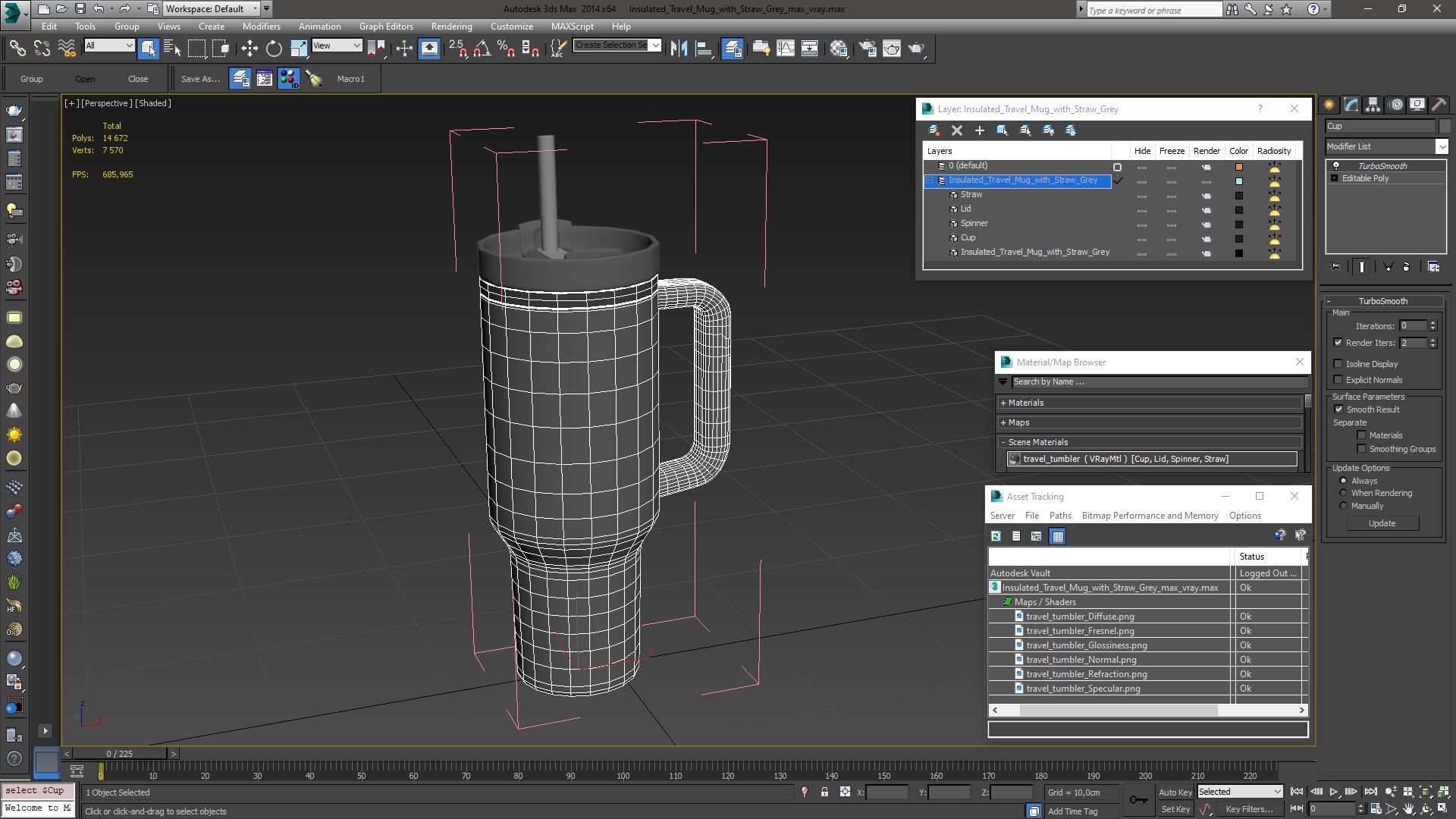Screen dimensions: 1456x819
Task: Click the 0 (default) layer color swatch
Action: point(1238,166)
